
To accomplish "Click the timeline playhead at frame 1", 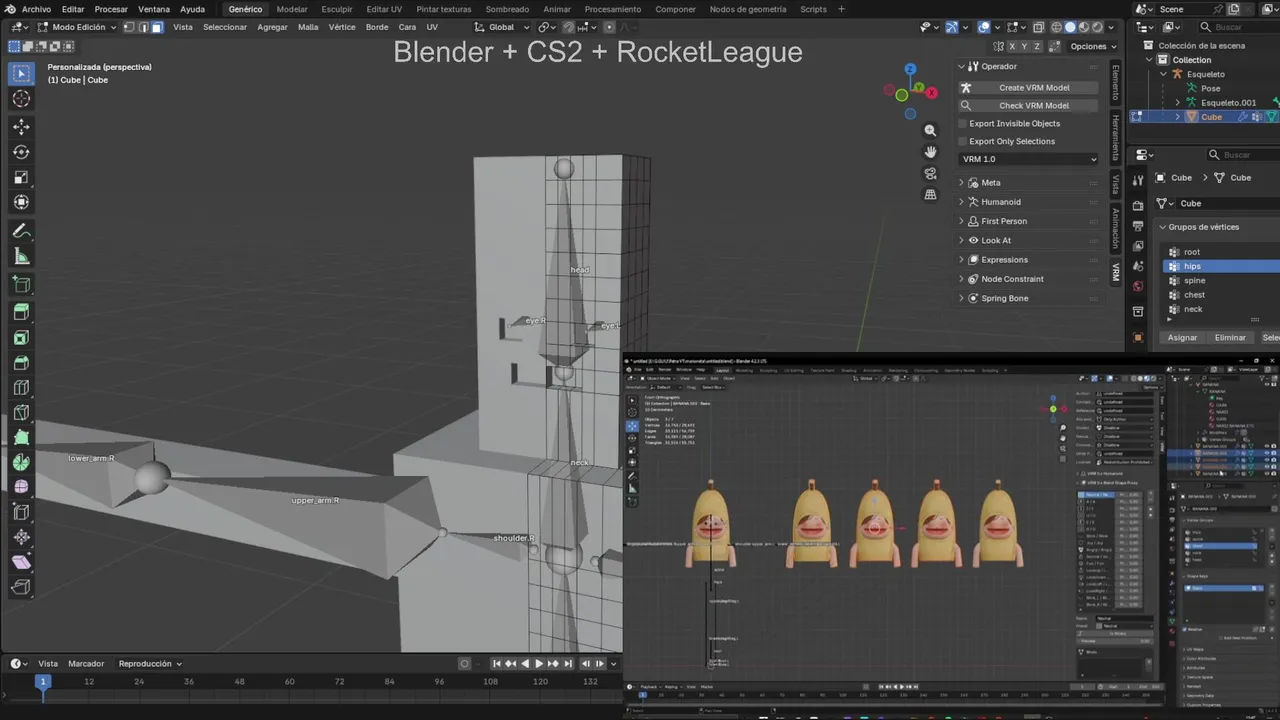I will (x=42, y=681).
